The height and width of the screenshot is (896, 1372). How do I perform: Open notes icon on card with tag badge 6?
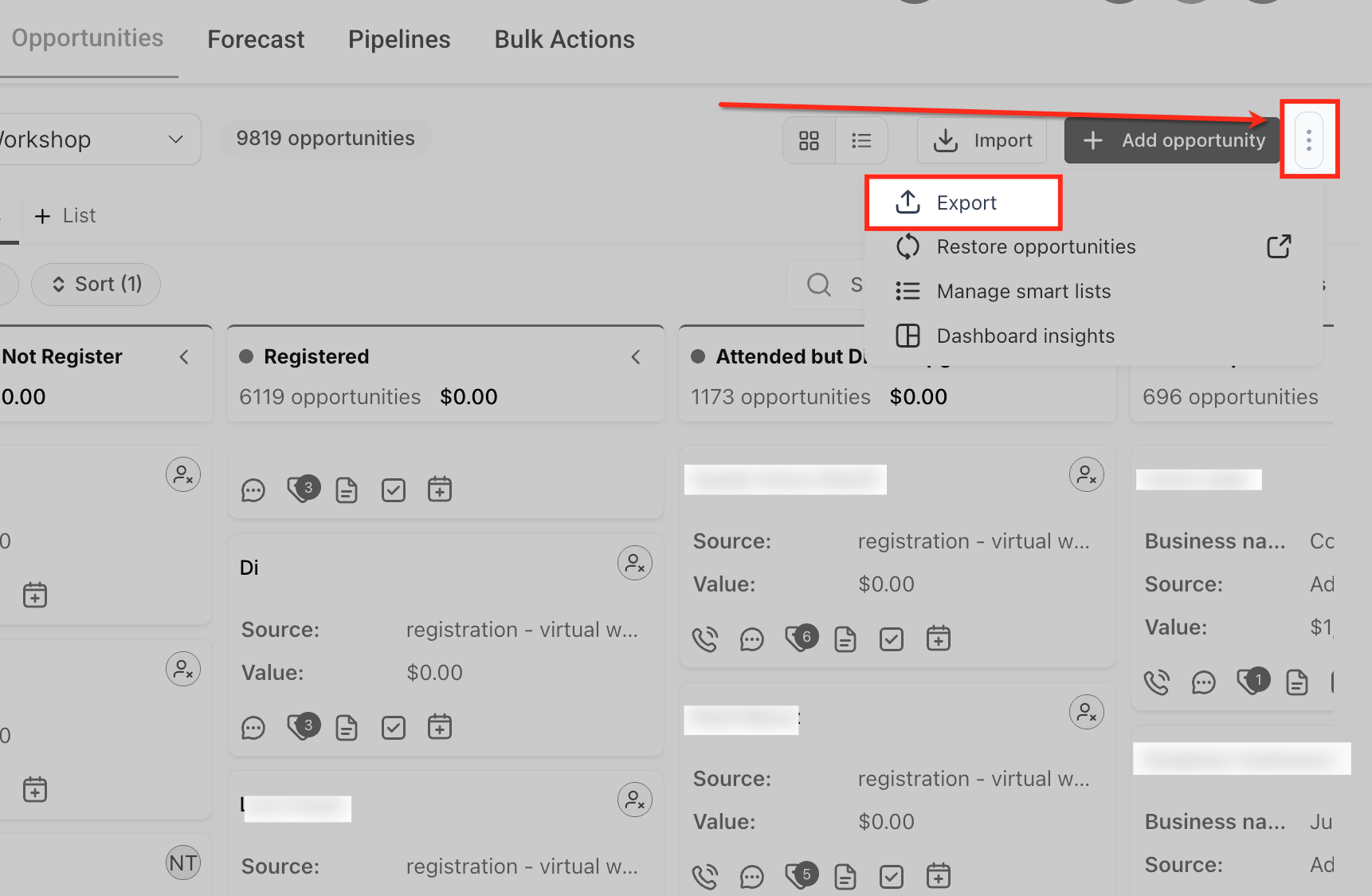point(845,639)
